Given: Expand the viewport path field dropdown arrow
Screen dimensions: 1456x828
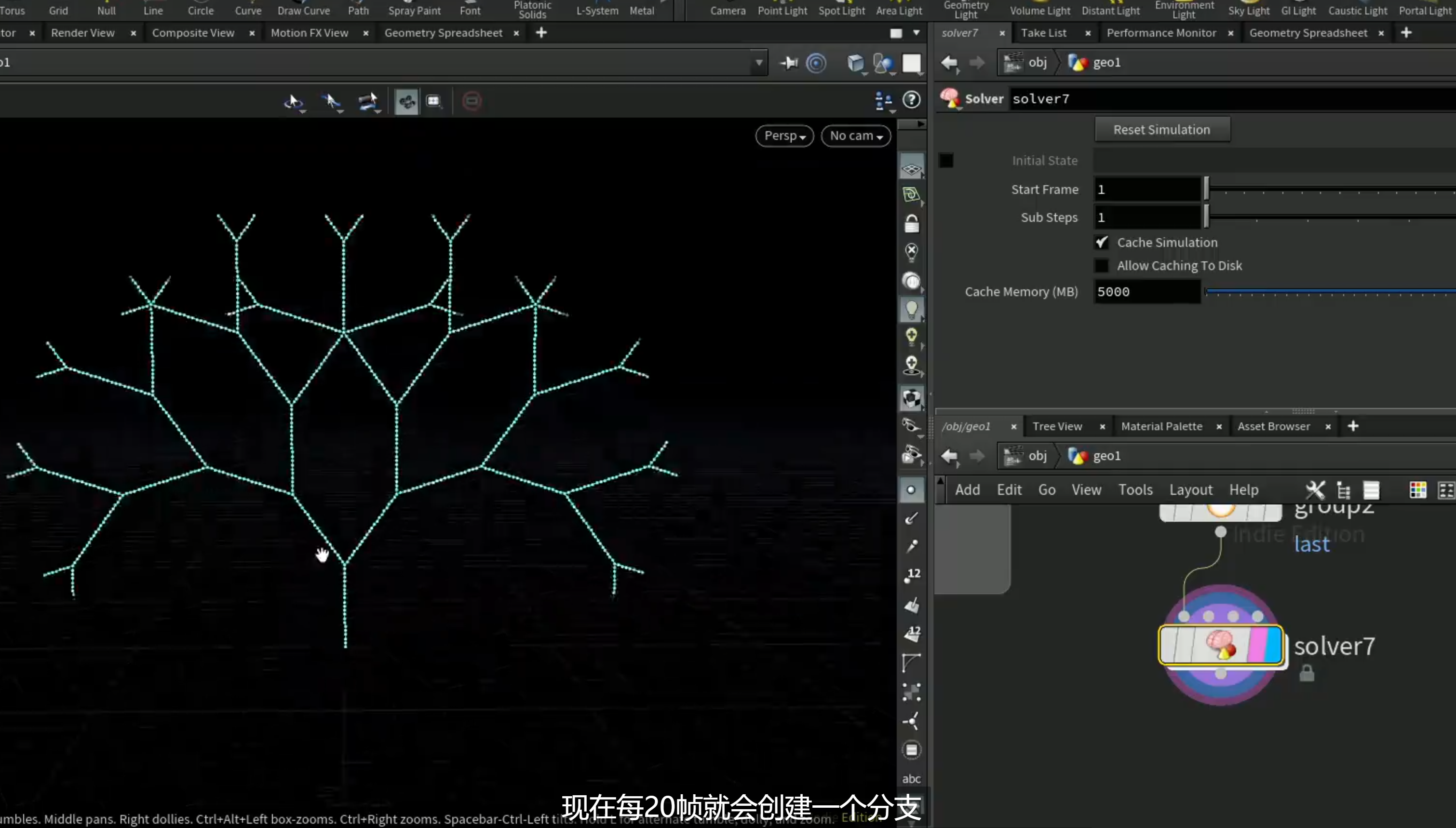Looking at the screenshot, I should tap(759, 63).
